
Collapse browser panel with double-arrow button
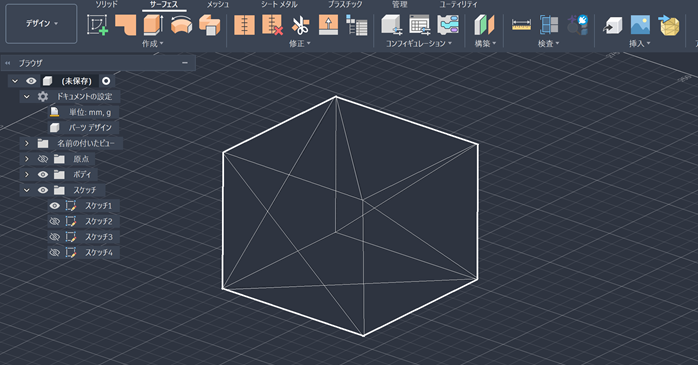[x=7, y=63]
